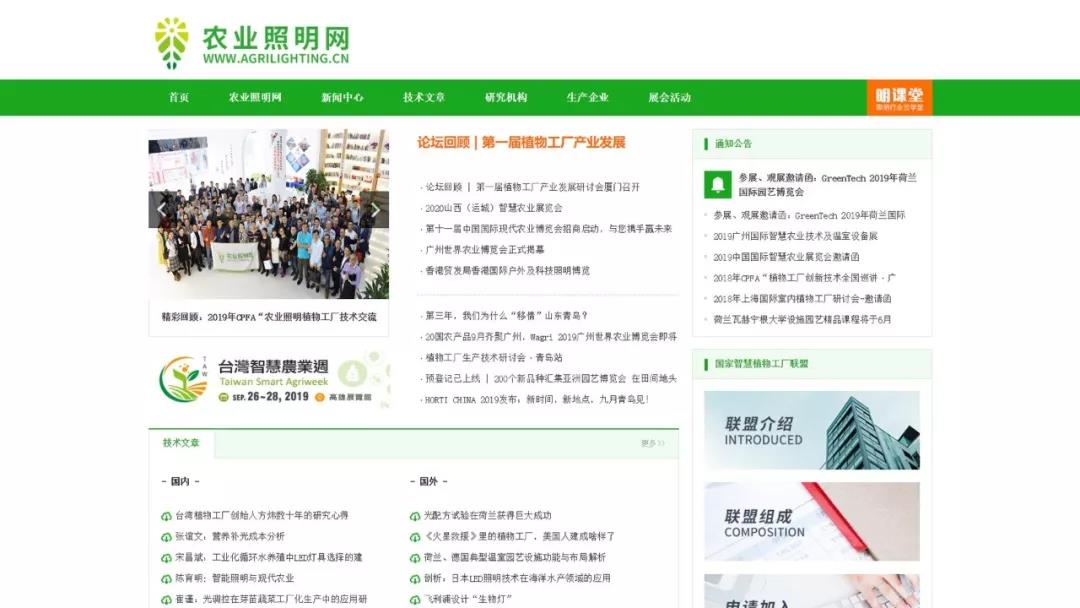Open 荷兰瓦赫宁根大学设施园艺精品课程 notice
This screenshot has width=1080, height=608.
point(802,319)
